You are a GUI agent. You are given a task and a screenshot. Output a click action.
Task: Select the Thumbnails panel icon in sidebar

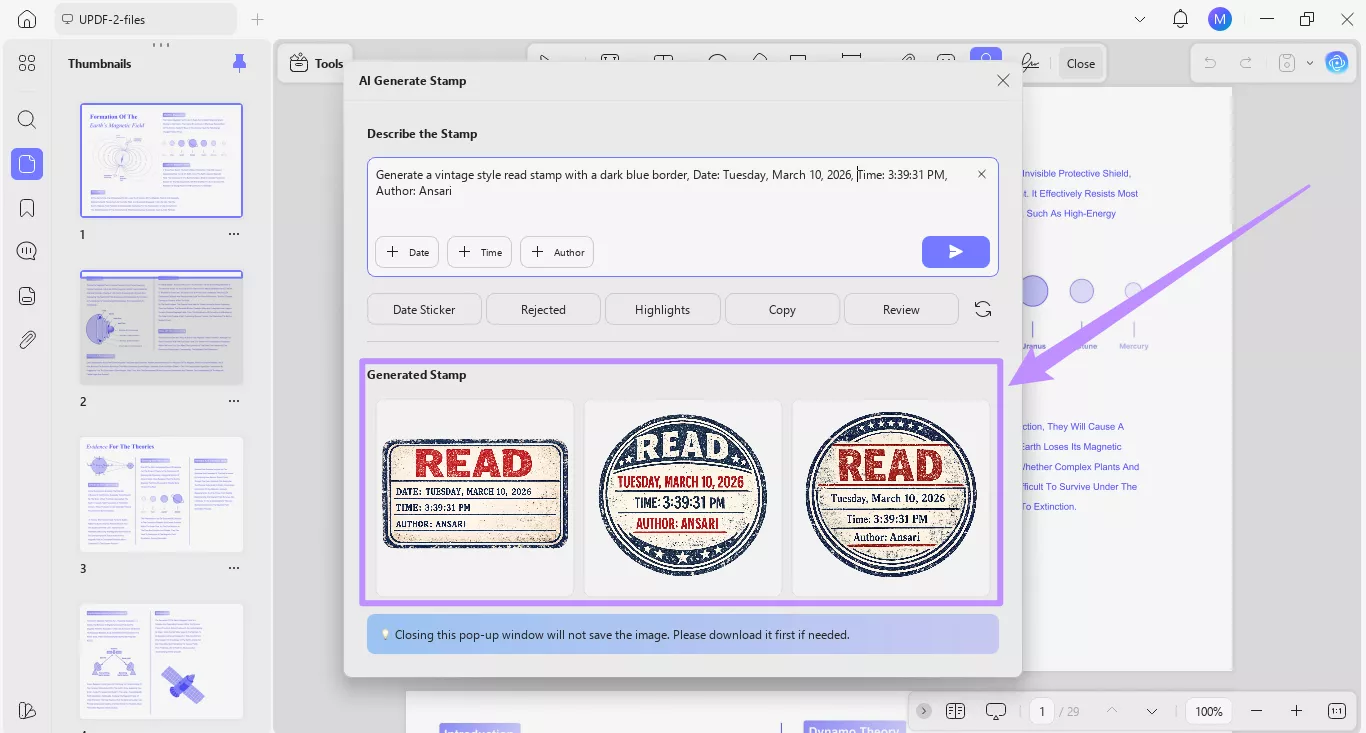tap(27, 164)
